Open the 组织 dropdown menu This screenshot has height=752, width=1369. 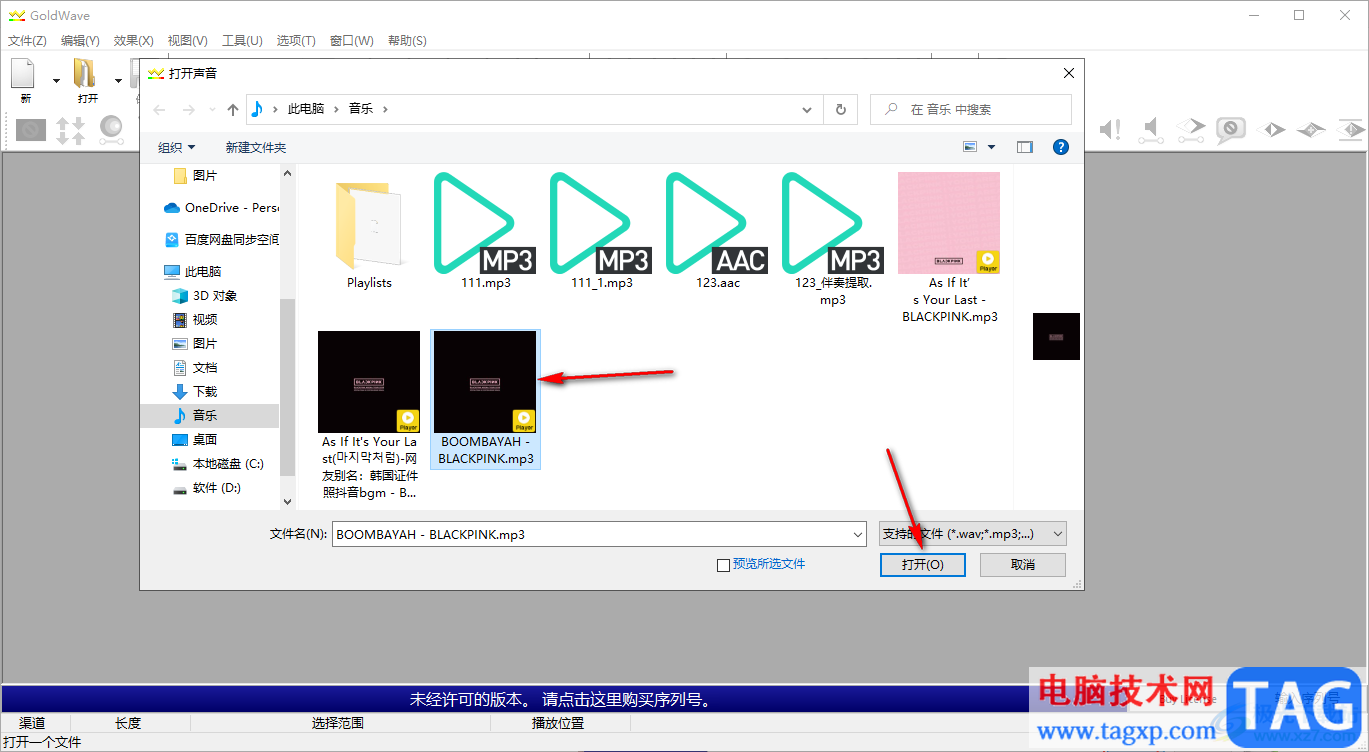click(177, 147)
